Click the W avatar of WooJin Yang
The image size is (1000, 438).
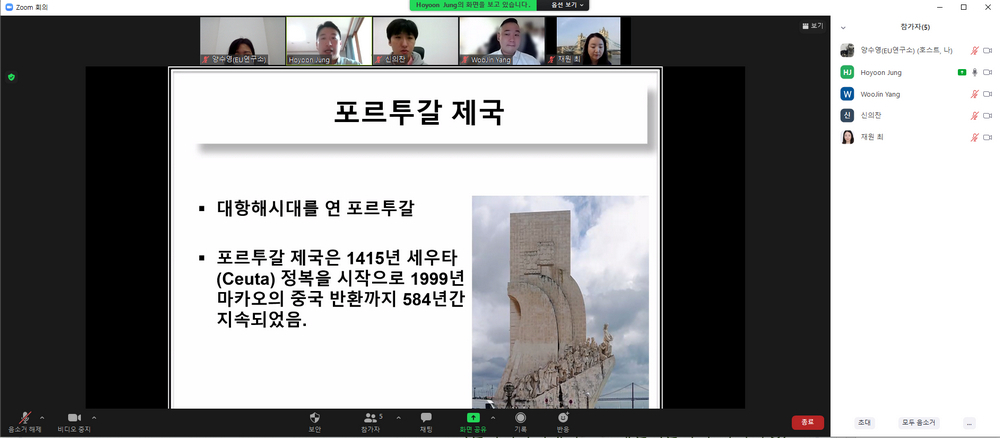(847, 94)
